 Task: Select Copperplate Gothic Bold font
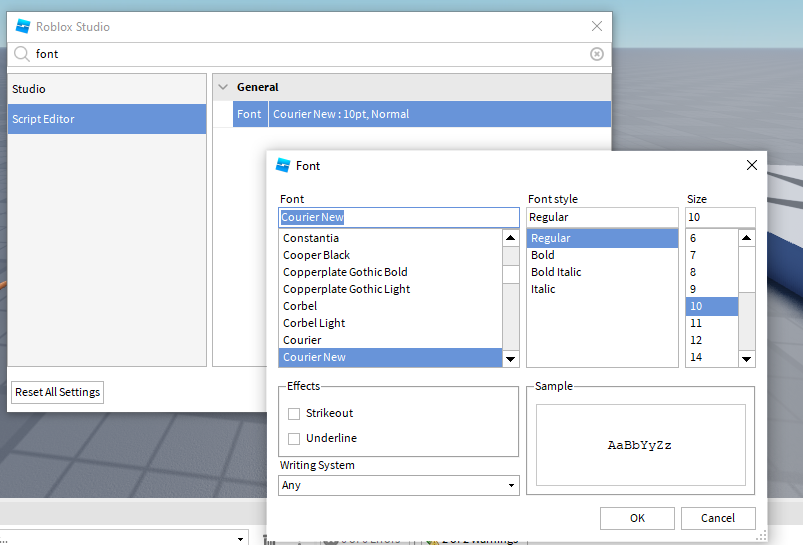coord(390,272)
